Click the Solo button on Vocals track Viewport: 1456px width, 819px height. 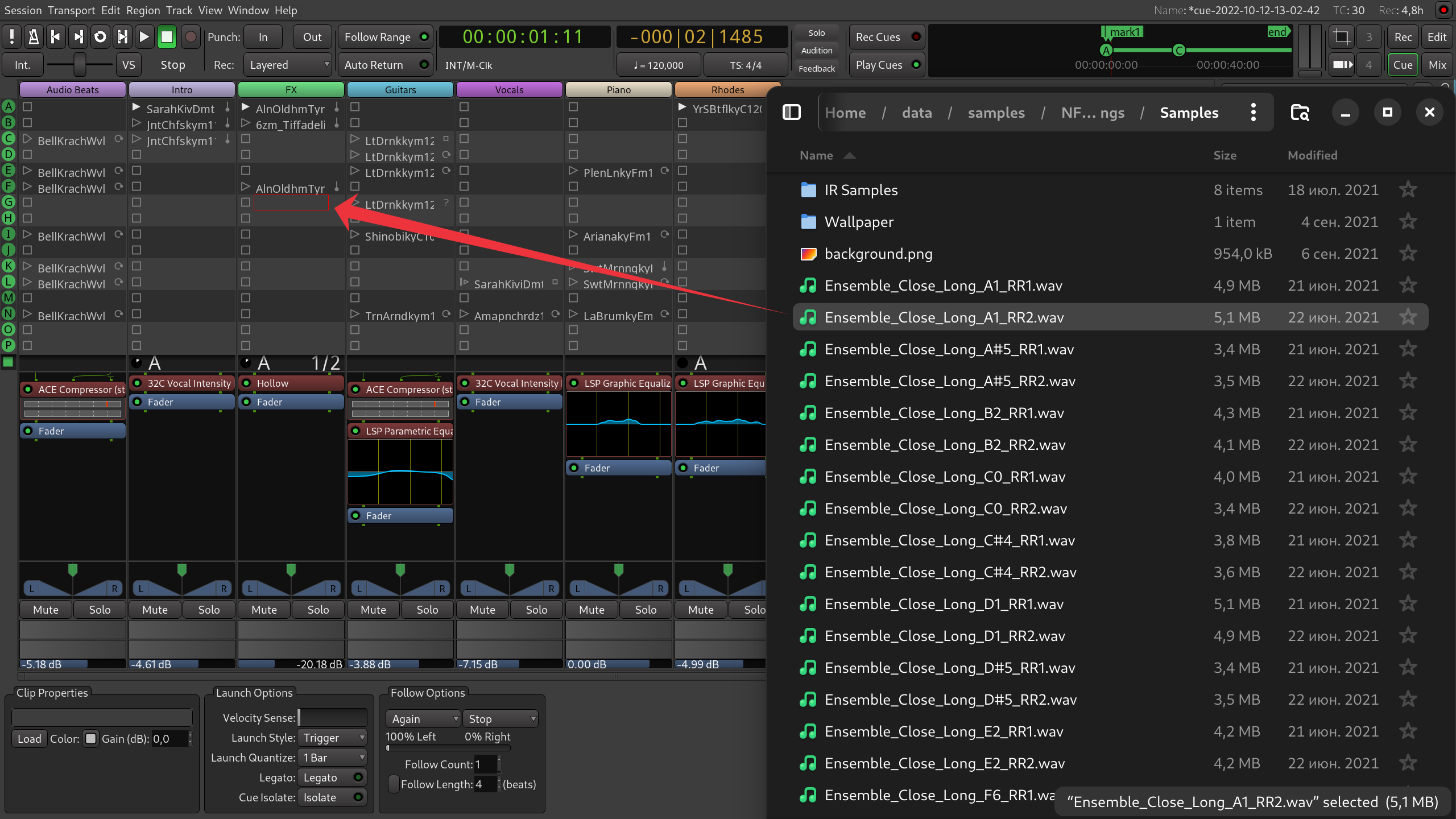[x=535, y=608]
